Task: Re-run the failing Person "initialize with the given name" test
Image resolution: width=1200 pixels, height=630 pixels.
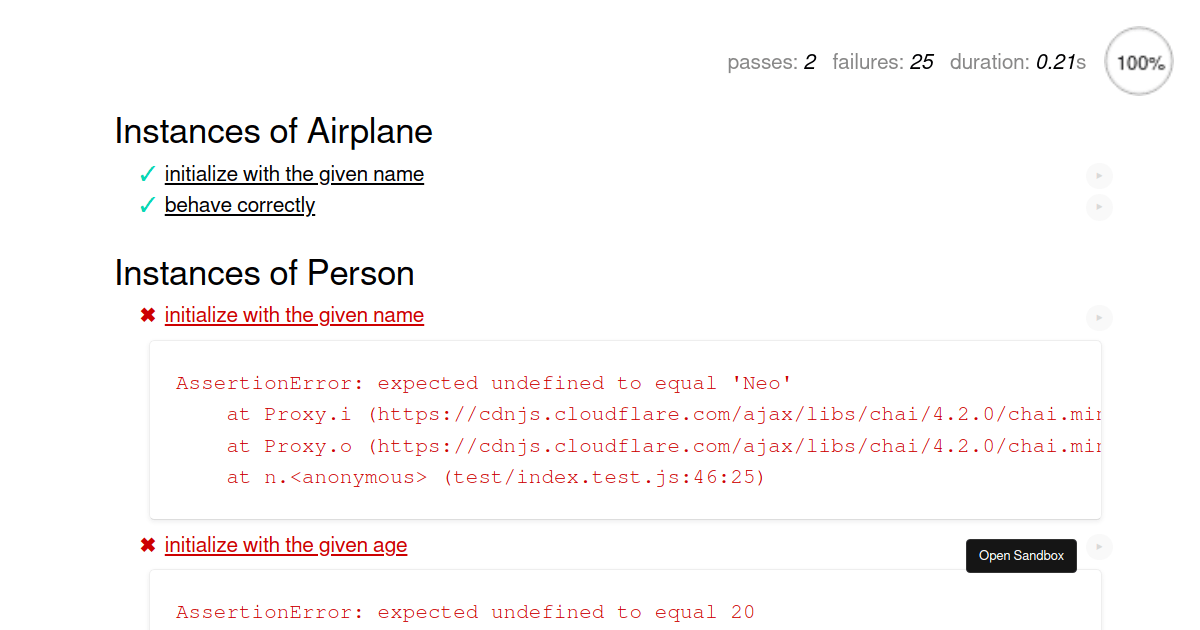Action: (1099, 317)
